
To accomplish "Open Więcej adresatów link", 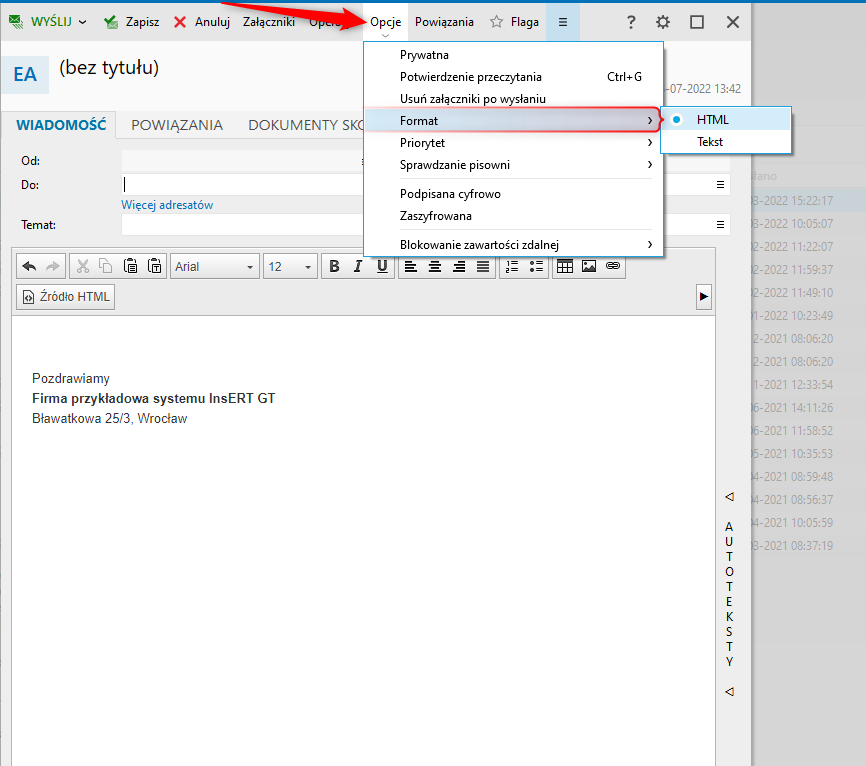I will click(167, 205).
